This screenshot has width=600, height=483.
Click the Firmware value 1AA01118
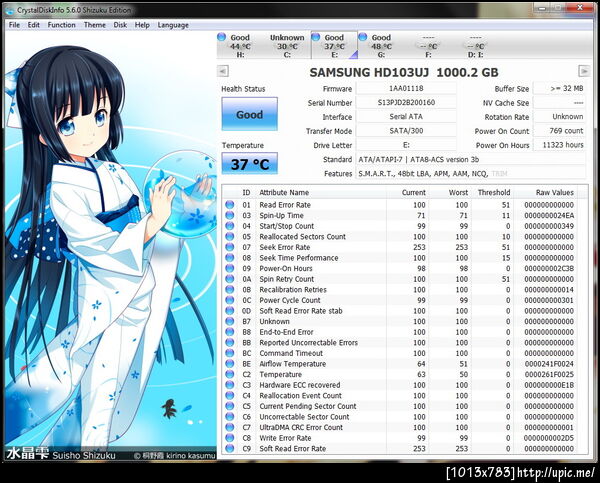coord(406,88)
